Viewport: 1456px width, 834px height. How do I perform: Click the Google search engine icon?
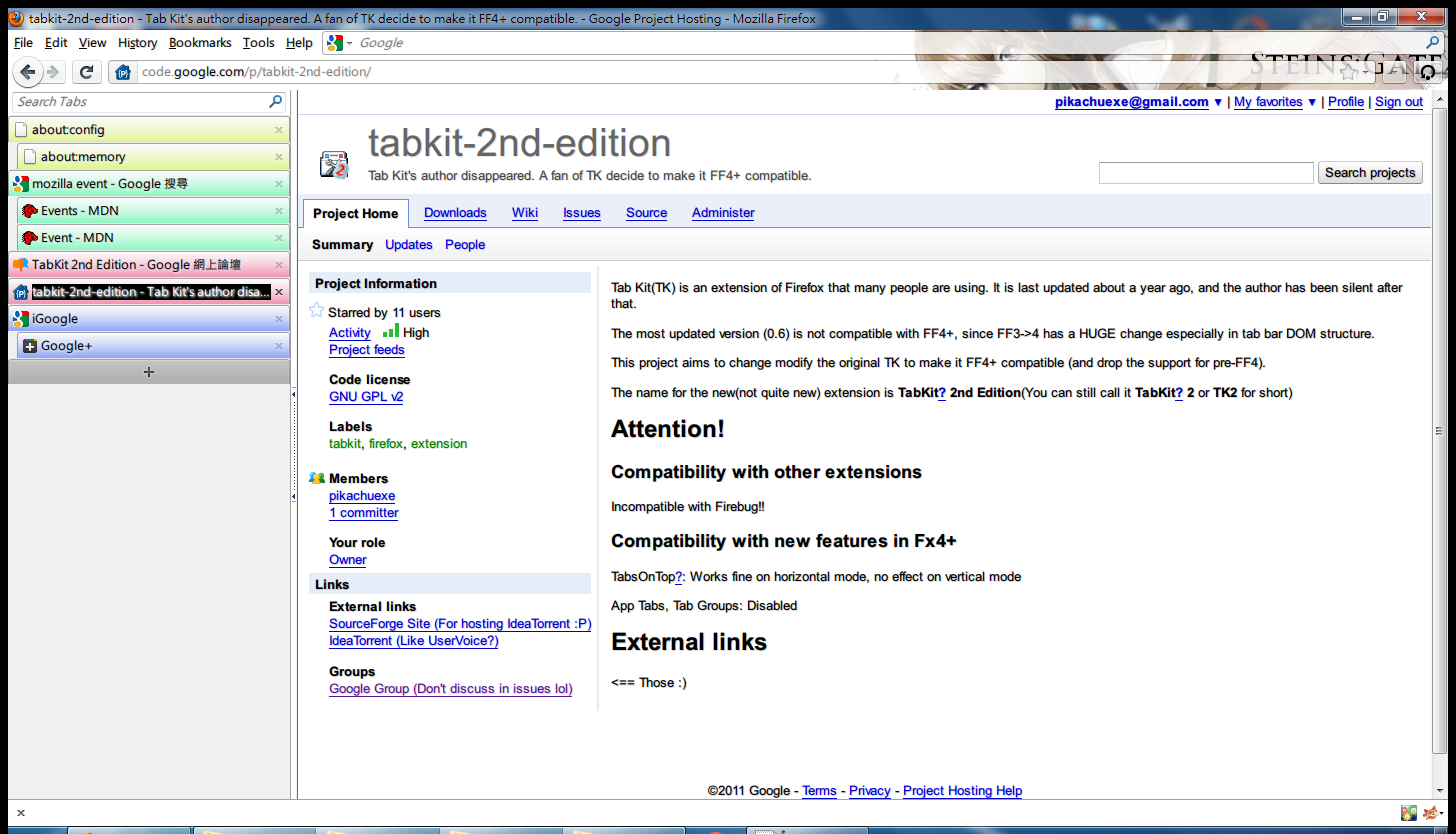334,43
